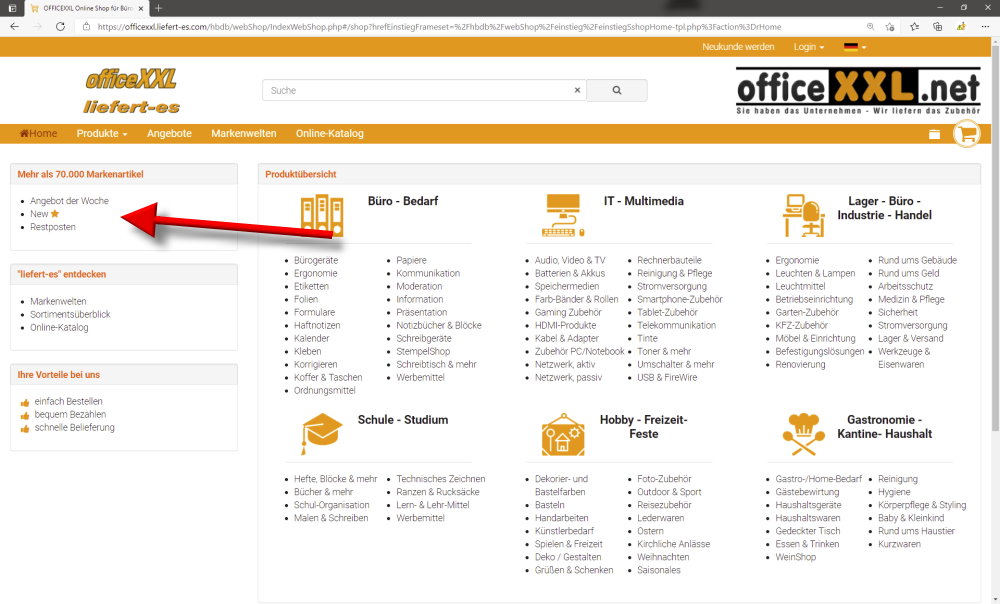This screenshot has height=604, width=1000.
Task: Open Audio, Video & TV category
Action: [570, 260]
